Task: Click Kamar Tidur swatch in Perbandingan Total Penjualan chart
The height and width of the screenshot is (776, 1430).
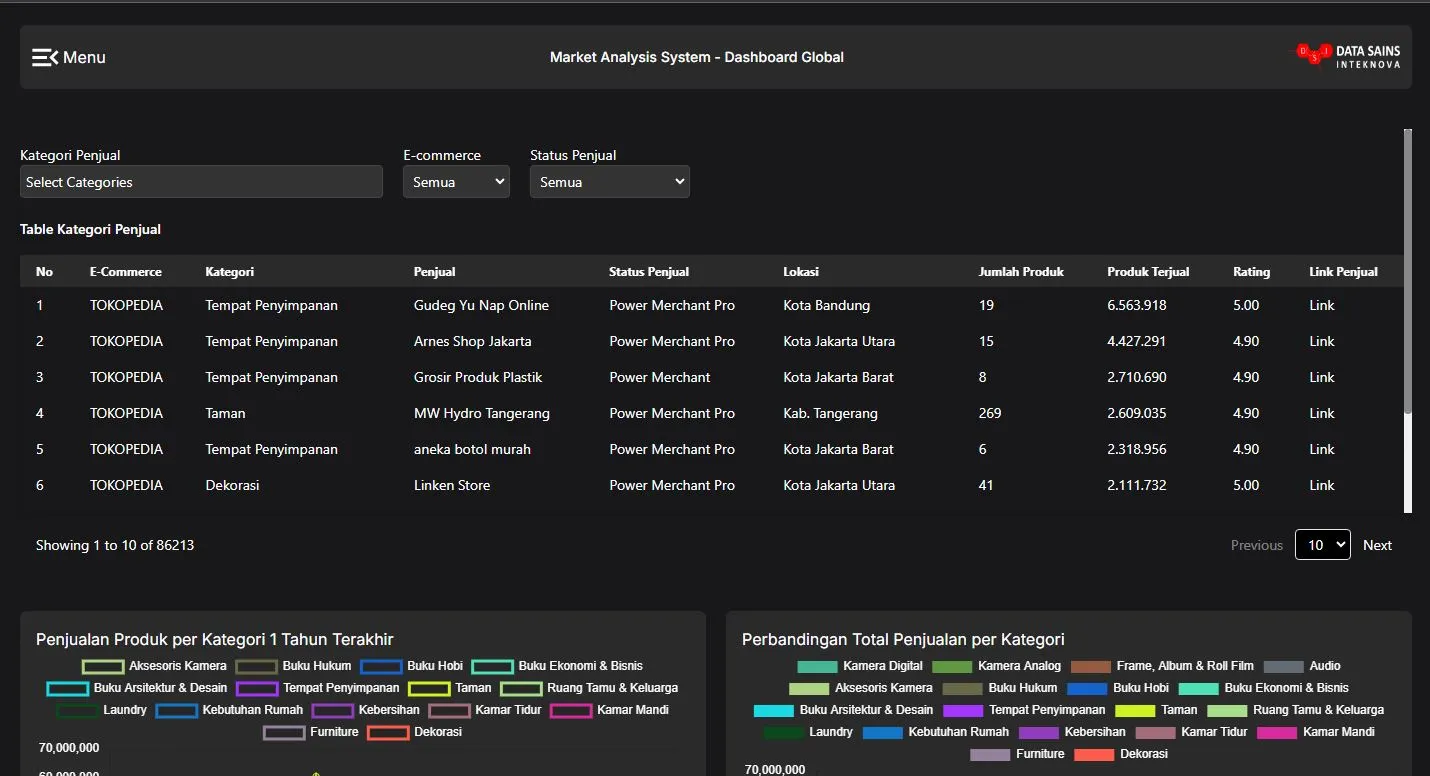Action: click(x=1156, y=732)
